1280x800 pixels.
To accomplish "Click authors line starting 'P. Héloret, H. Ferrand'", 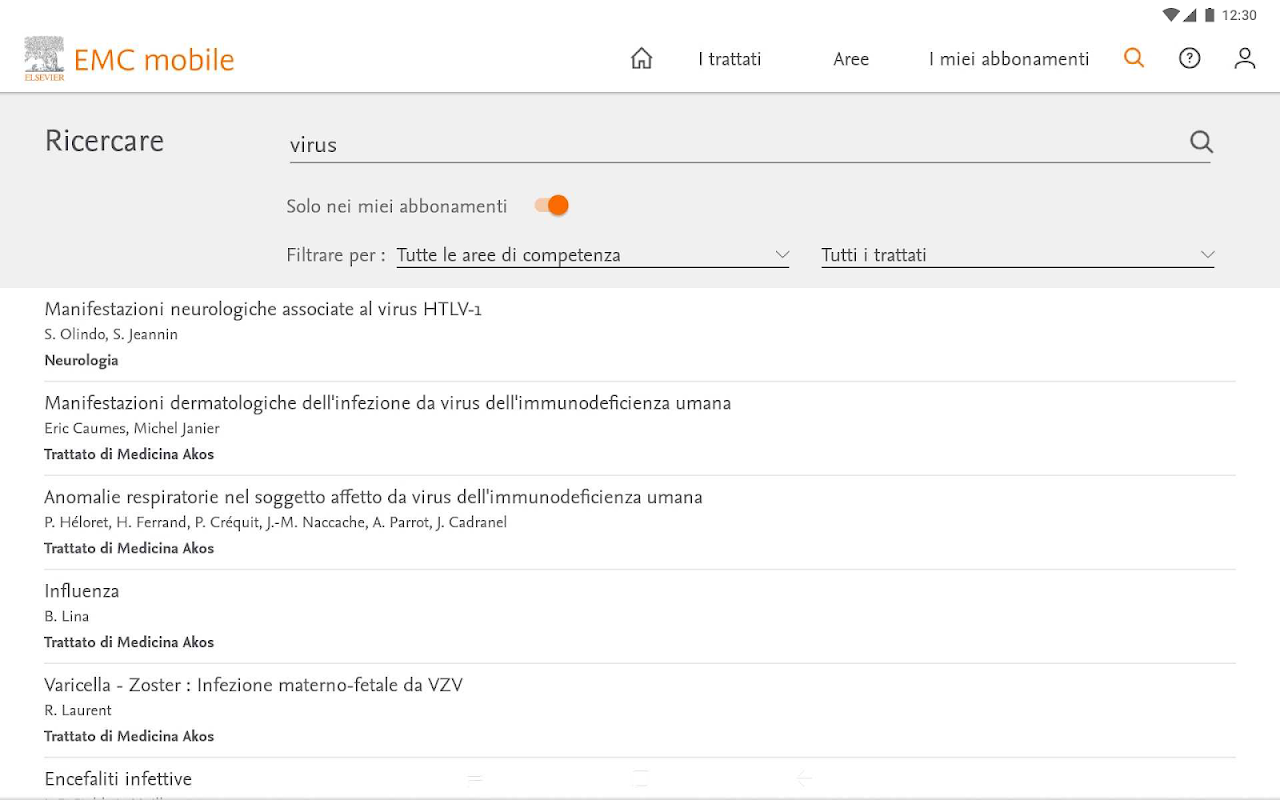I will point(276,523).
